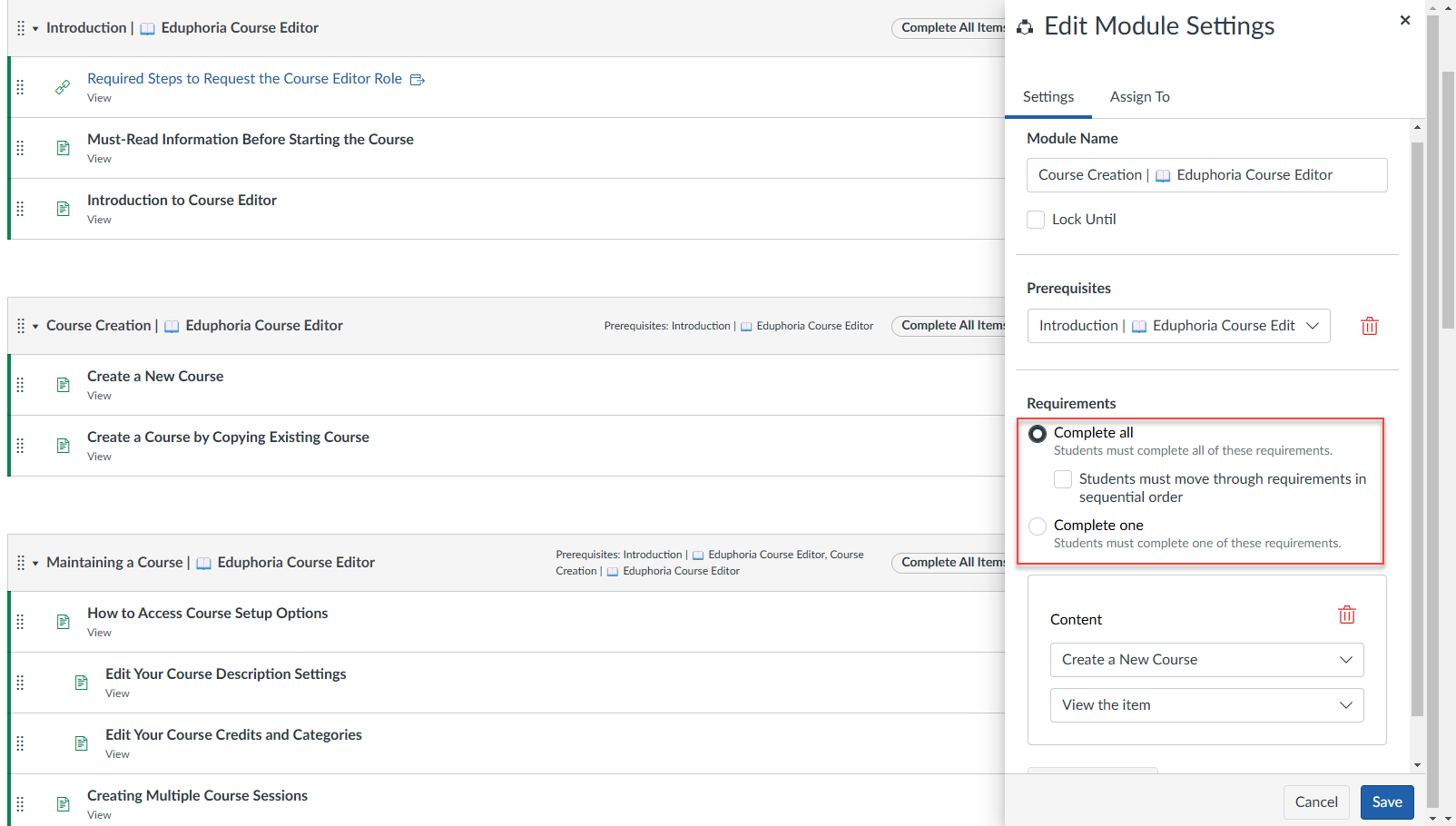The width and height of the screenshot is (1456, 826).
Task: Click the icon beside Edit Module Settings title
Action: (x=1026, y=25)
